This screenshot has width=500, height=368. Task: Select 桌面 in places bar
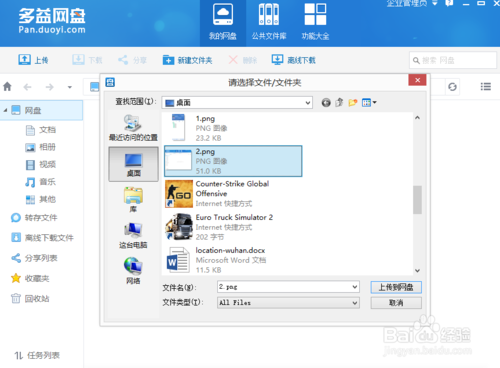click(133, 164)
